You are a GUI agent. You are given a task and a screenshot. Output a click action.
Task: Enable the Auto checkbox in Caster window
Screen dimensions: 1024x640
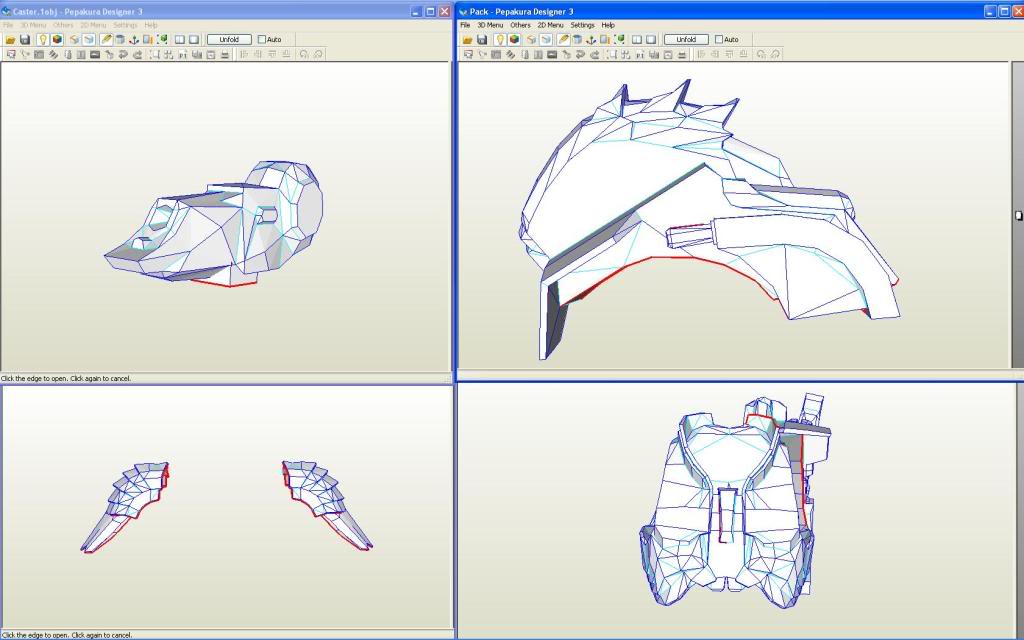point(262,39)
